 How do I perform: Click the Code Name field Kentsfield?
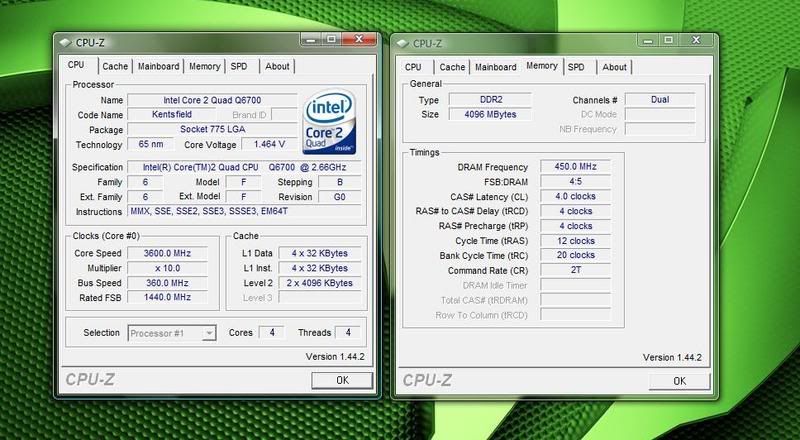coord(172,114)
